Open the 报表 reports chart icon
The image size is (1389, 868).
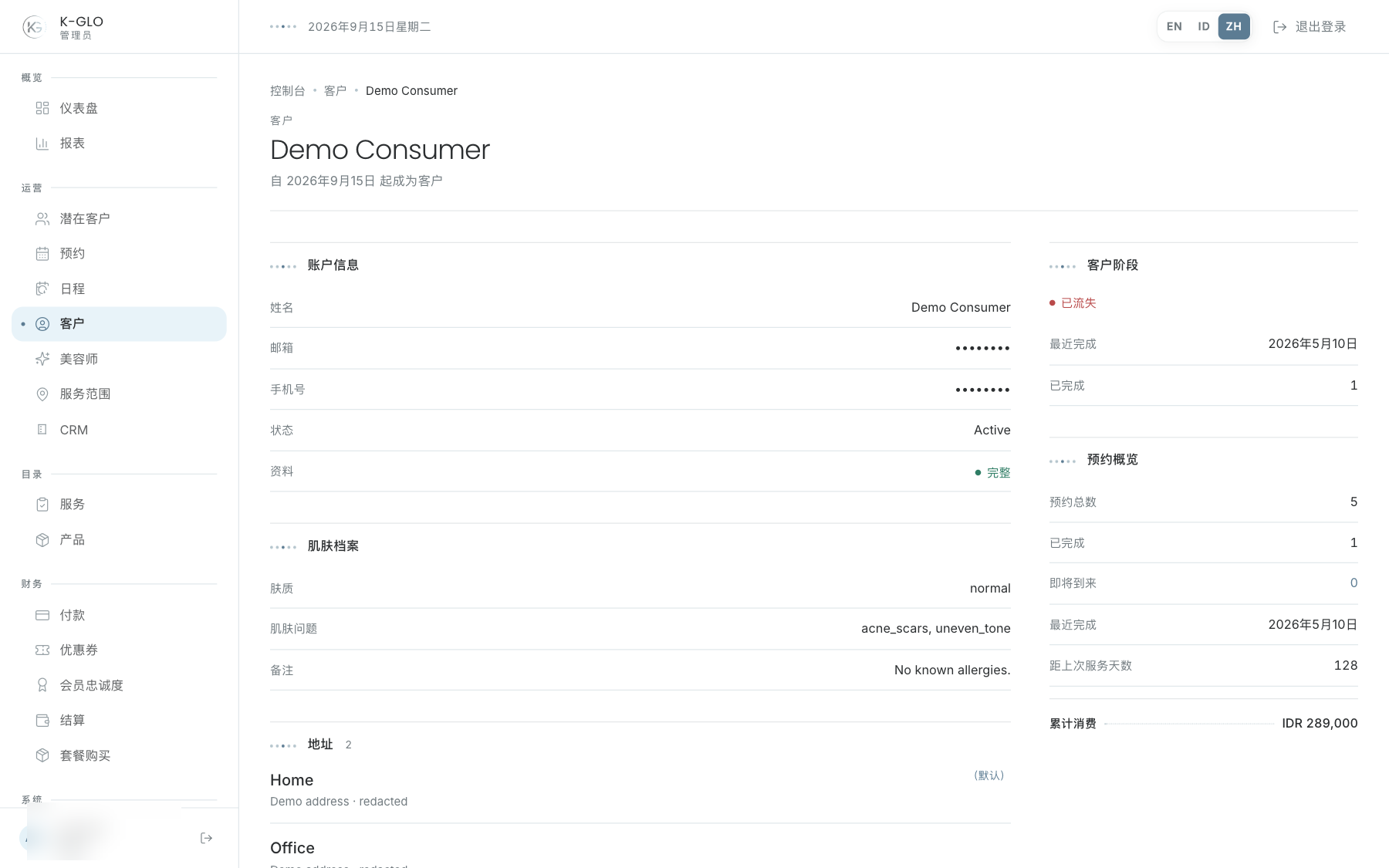(42, 144)
